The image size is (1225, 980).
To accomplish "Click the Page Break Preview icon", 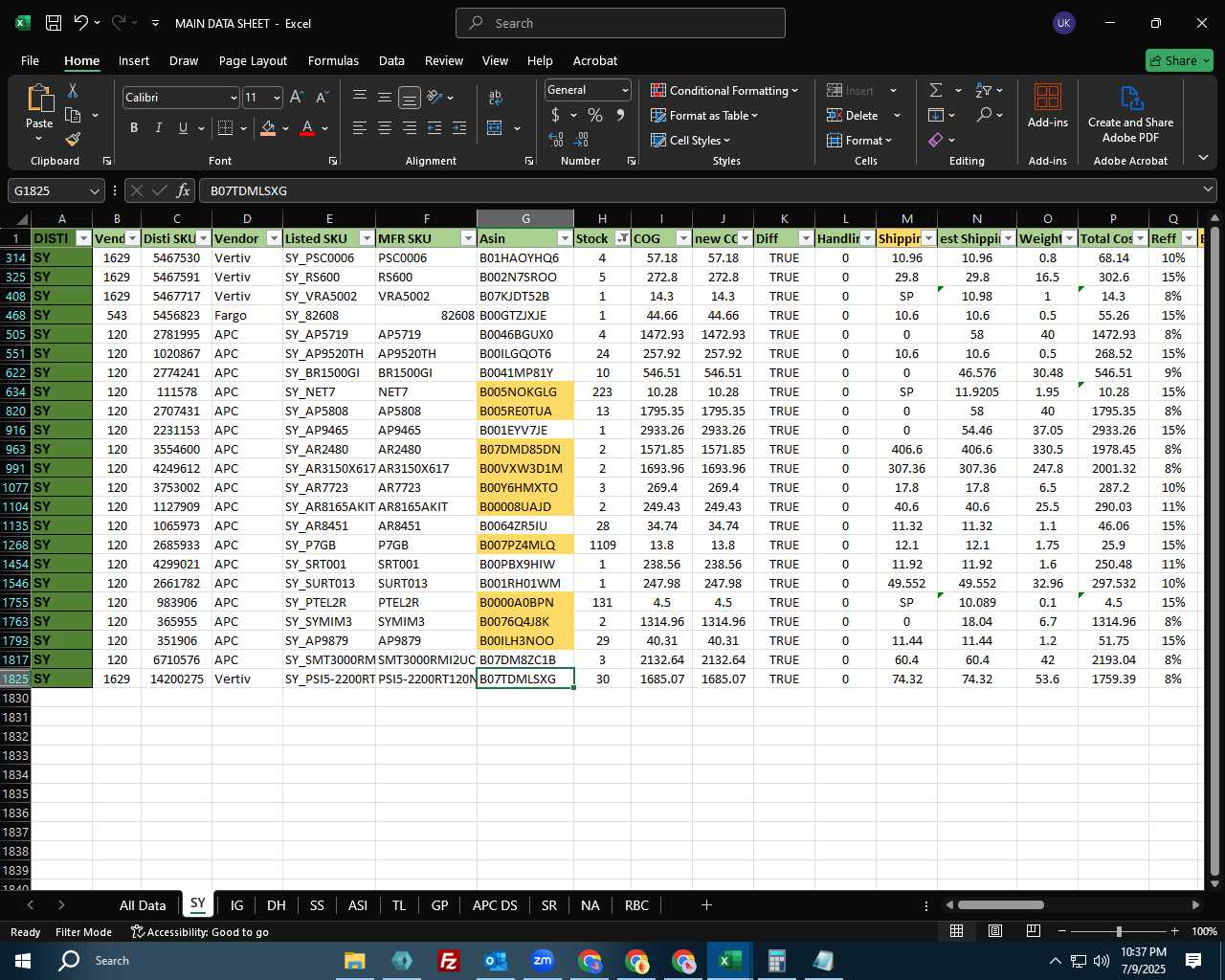I will coord(1034,931).
